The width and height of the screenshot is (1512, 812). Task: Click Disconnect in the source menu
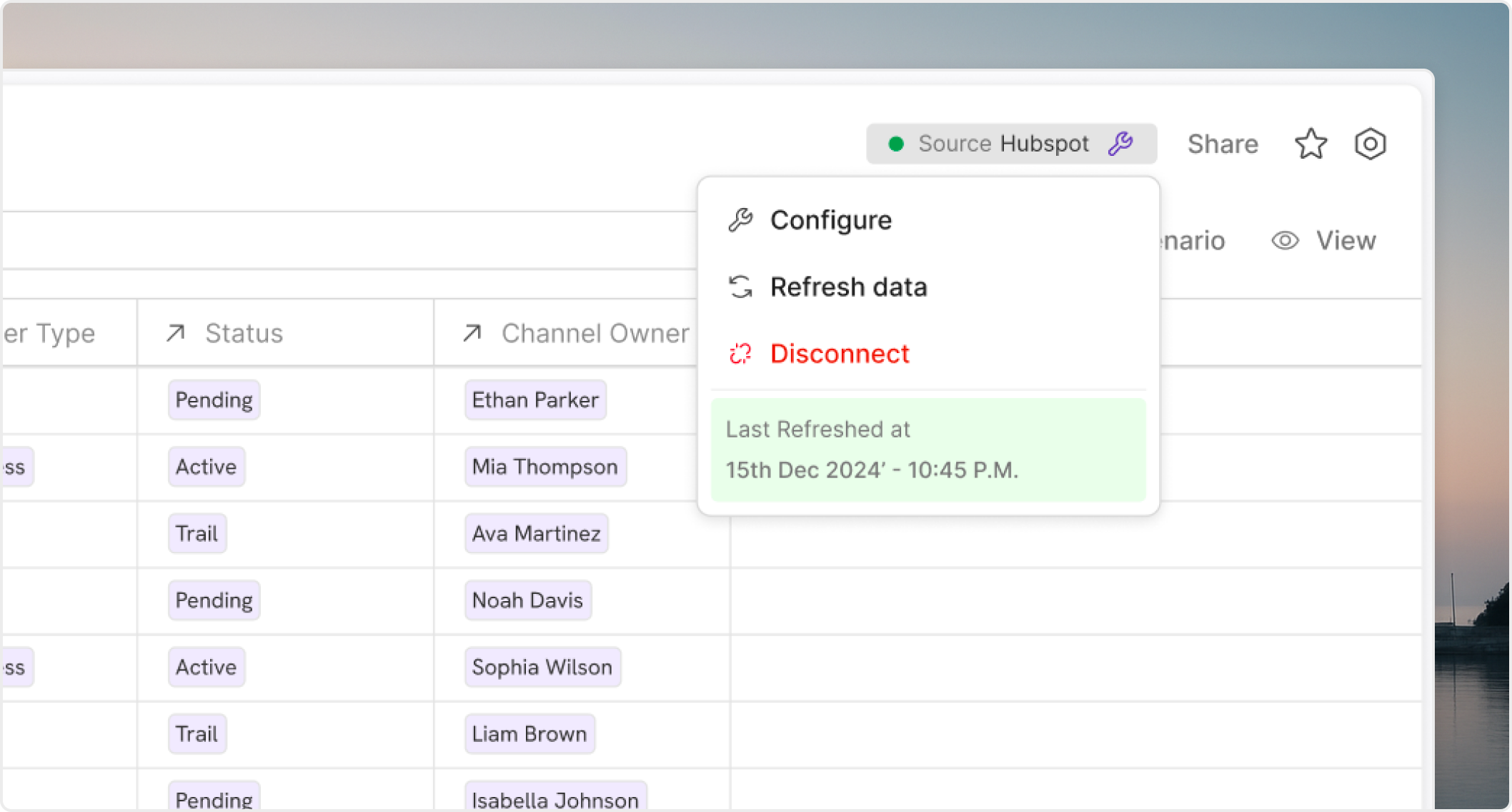928,354
